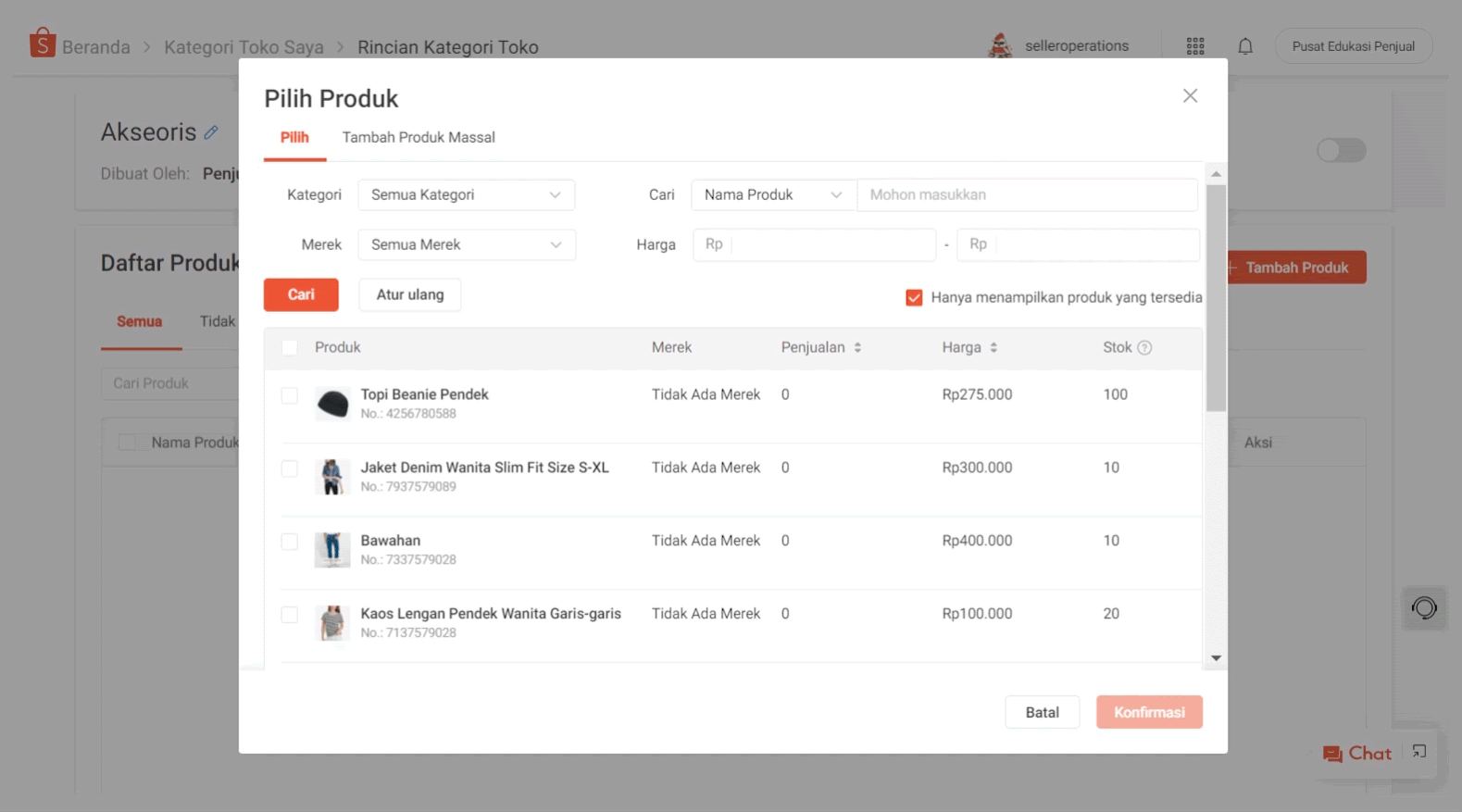Sort by Harga column arrows
1462x812 pixels.
[x=993, y=348]
